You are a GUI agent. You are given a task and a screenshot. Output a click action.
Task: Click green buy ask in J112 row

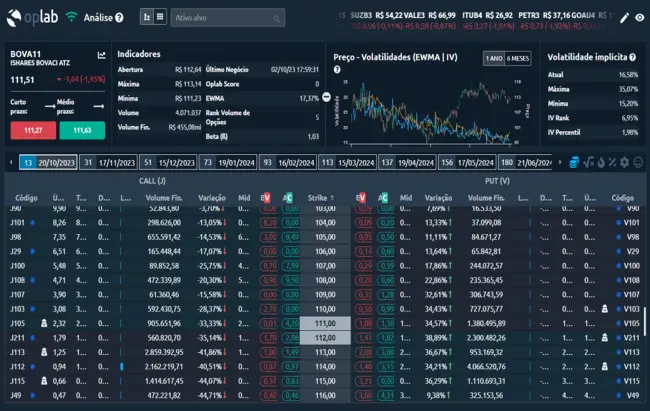(291, 367)
